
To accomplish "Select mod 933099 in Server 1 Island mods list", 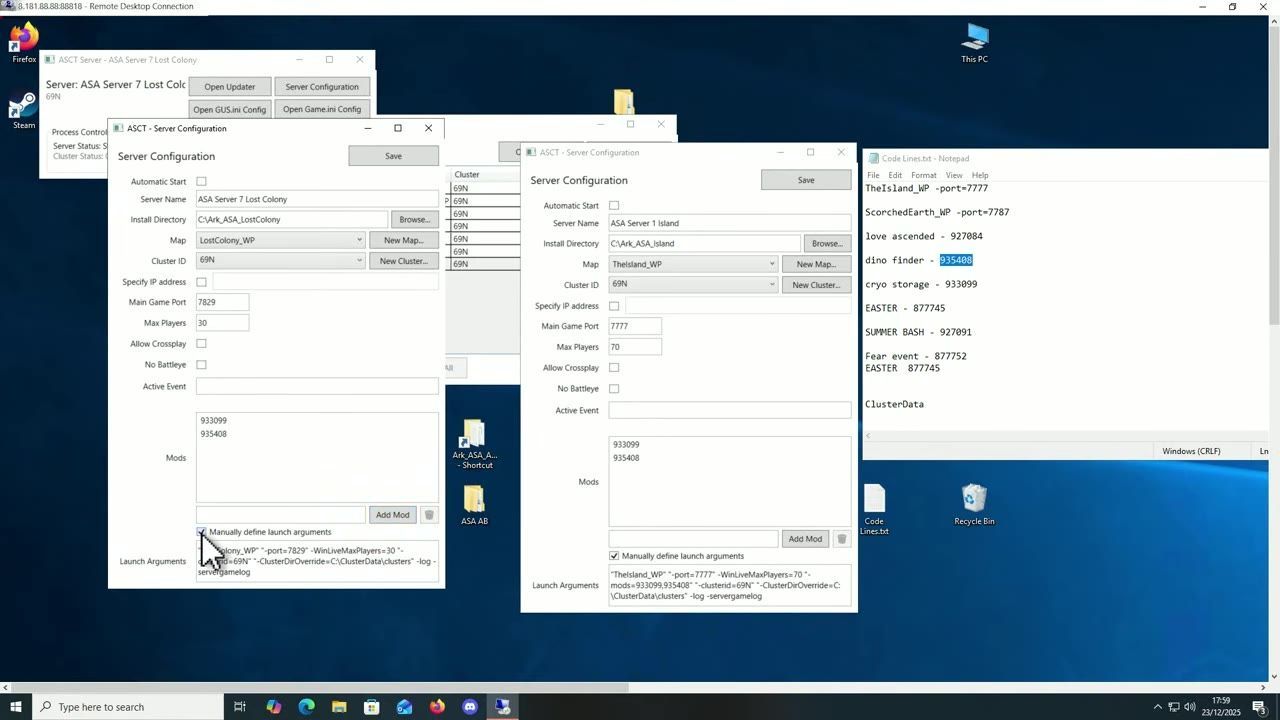I will (626, 444).
